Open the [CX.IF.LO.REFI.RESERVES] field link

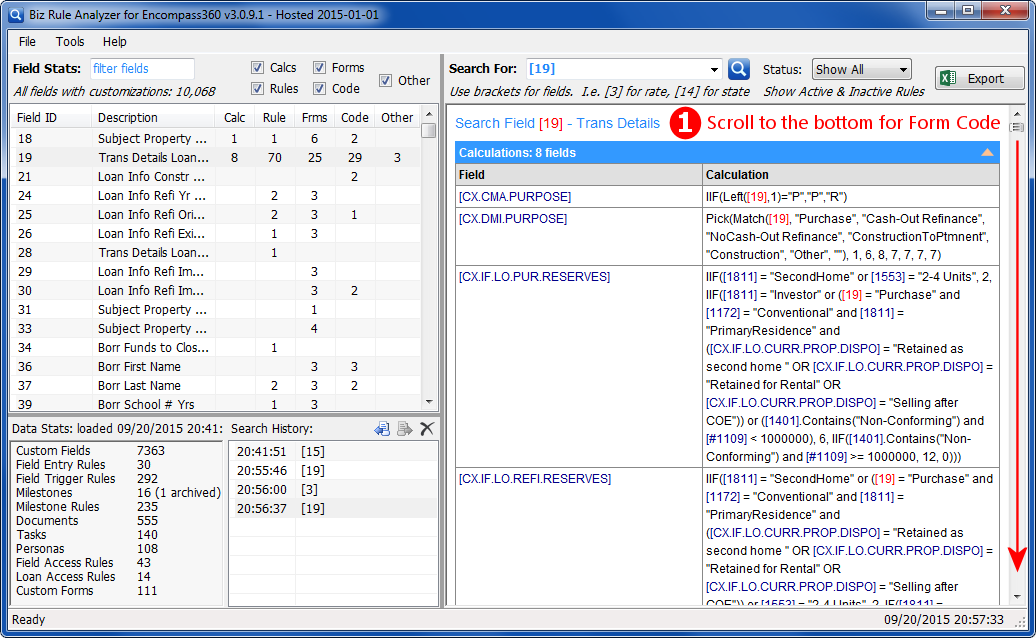(x=535, y=479)
